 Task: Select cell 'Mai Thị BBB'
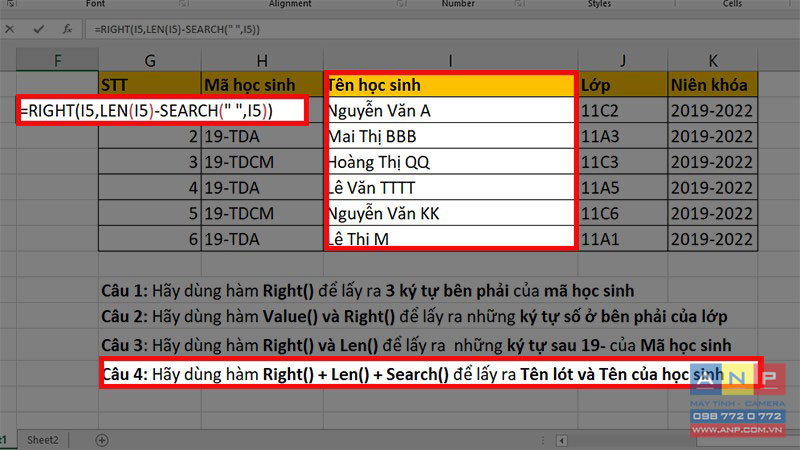(451, 136)
